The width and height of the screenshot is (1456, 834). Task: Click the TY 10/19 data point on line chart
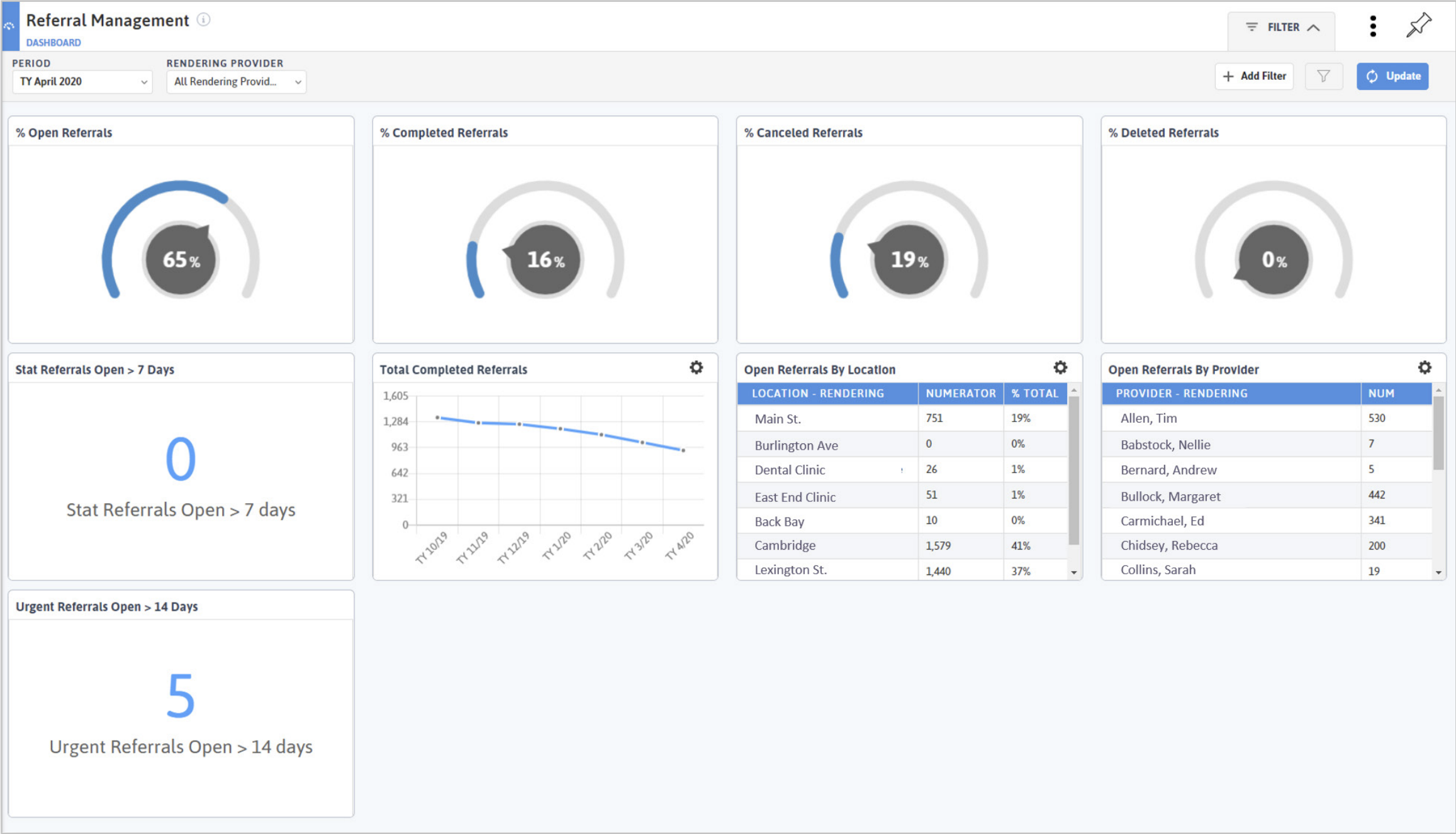[x=437, y=418]
